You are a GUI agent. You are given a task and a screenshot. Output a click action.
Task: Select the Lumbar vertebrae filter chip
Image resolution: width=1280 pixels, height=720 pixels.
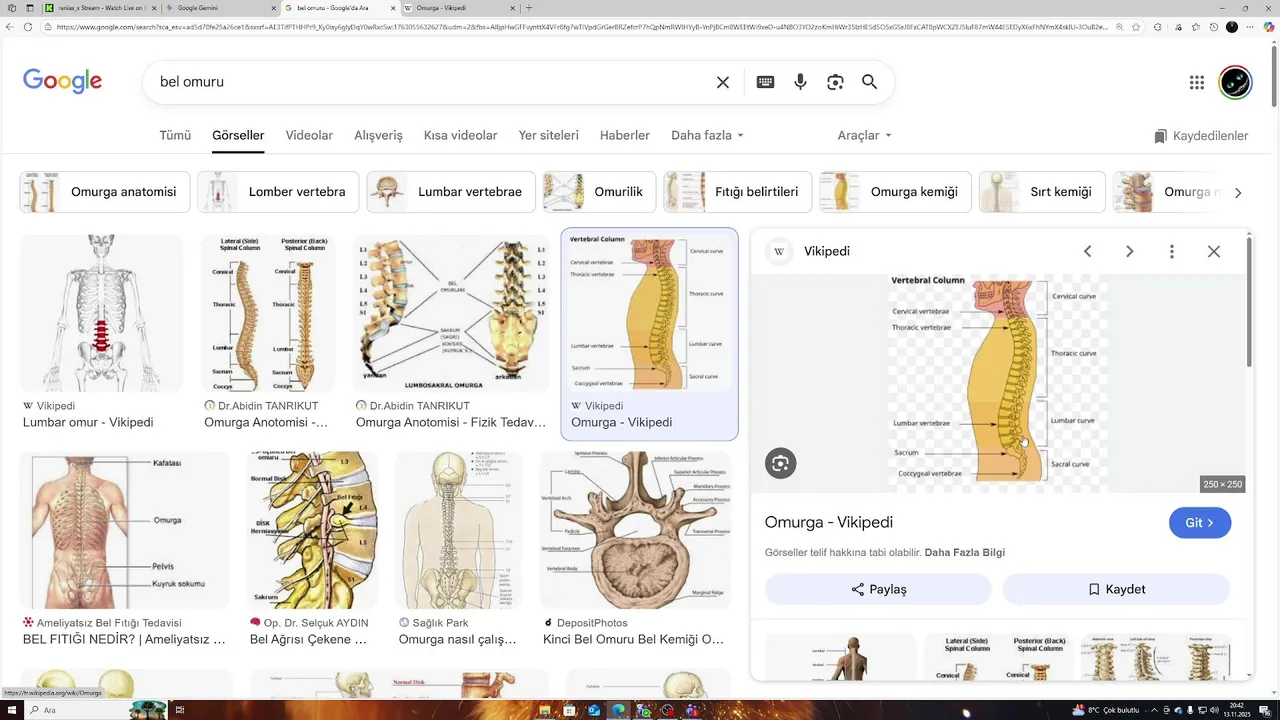451,192
